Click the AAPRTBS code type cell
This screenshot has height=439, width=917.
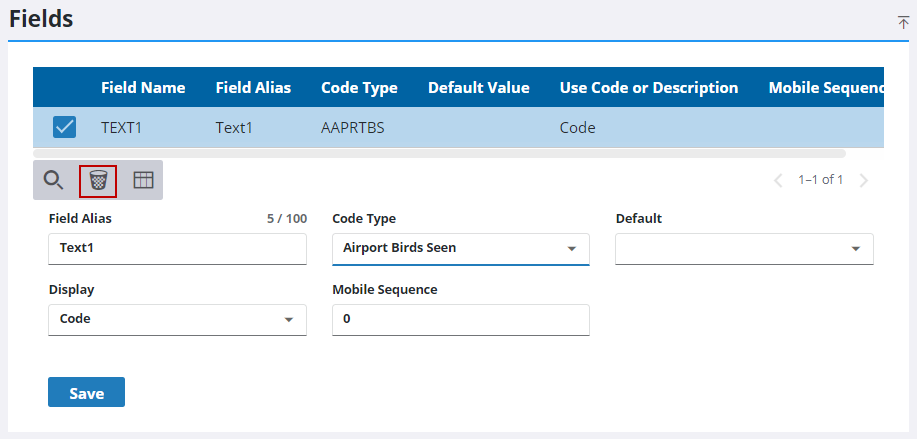click(353, 127)
